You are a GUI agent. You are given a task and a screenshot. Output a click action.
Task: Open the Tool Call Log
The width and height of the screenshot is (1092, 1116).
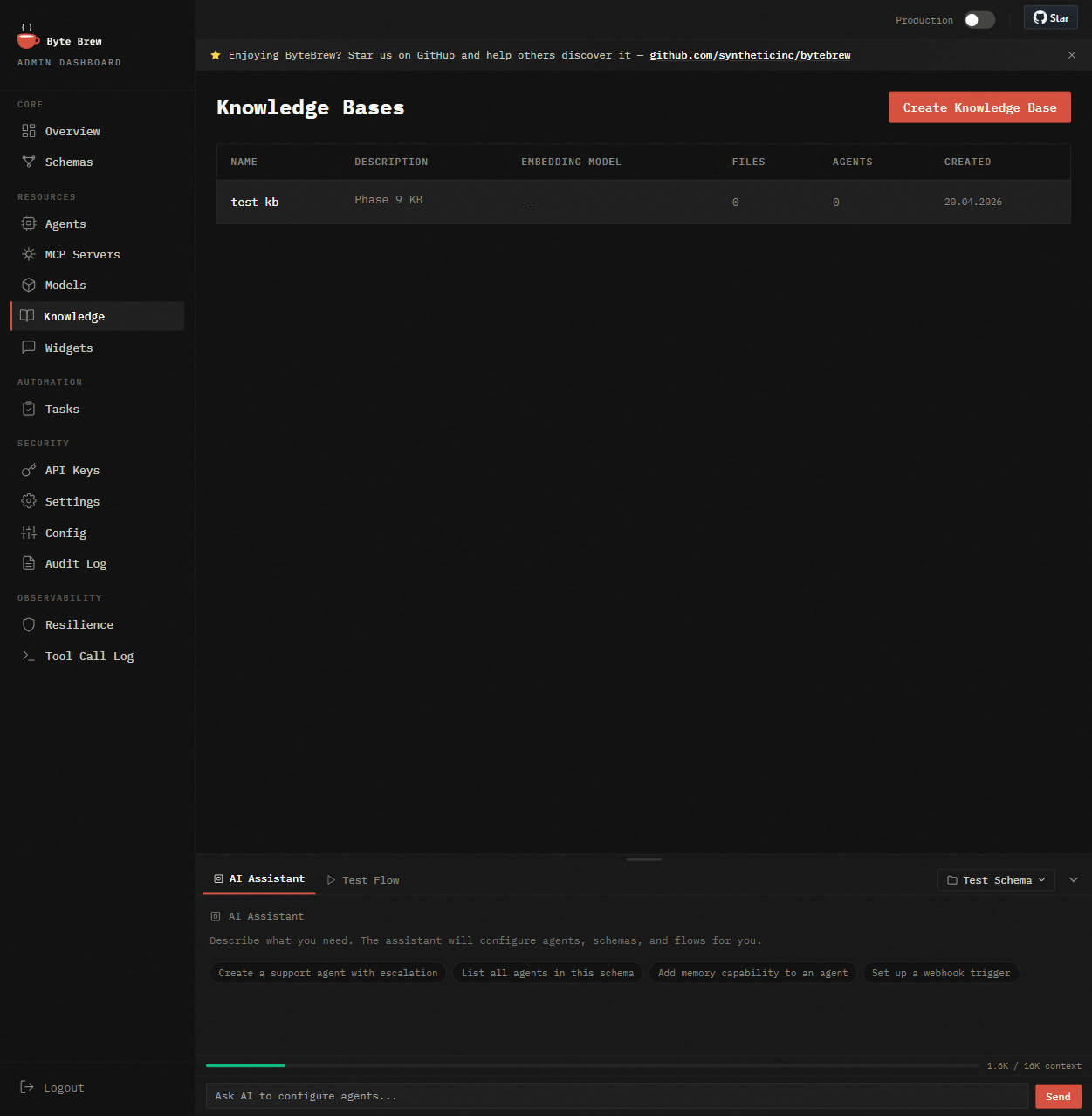[97, 656]
